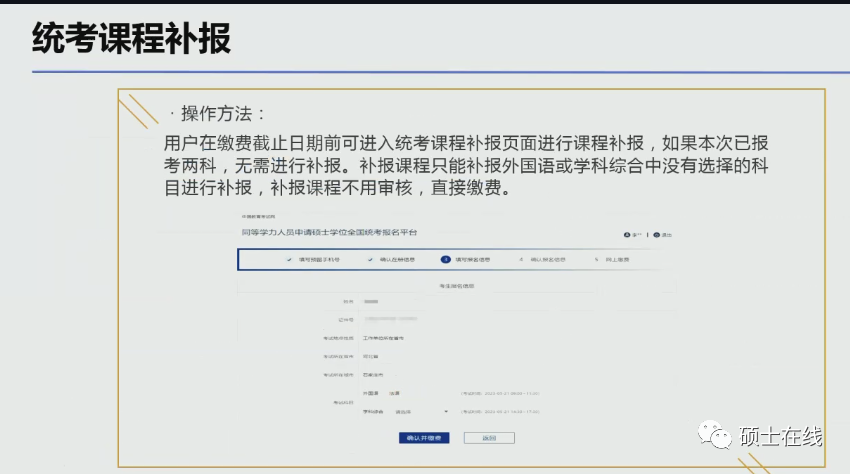850x474 pixels.
Task: Click the 姓名 field value
Action: pyautogui.click(x=372, y=302)
